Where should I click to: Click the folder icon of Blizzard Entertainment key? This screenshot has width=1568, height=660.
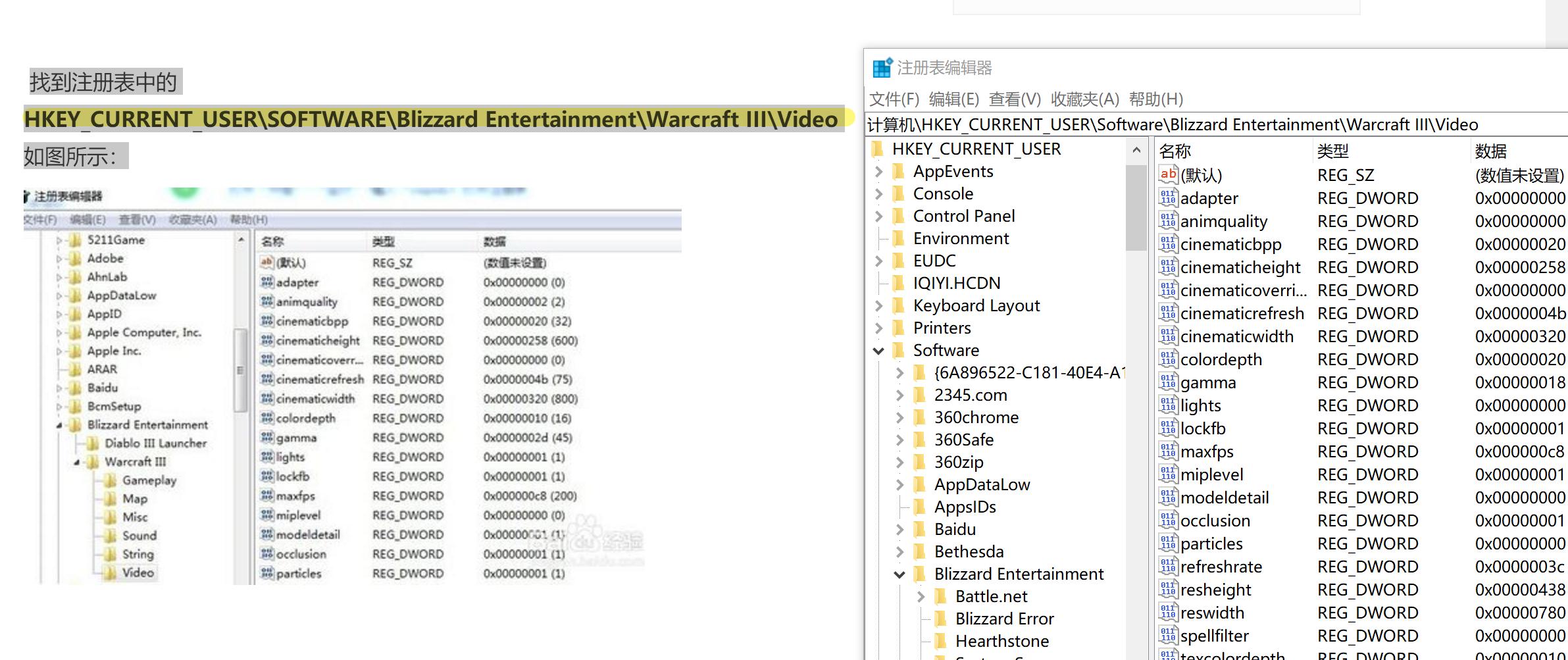[x=921, y=574]
